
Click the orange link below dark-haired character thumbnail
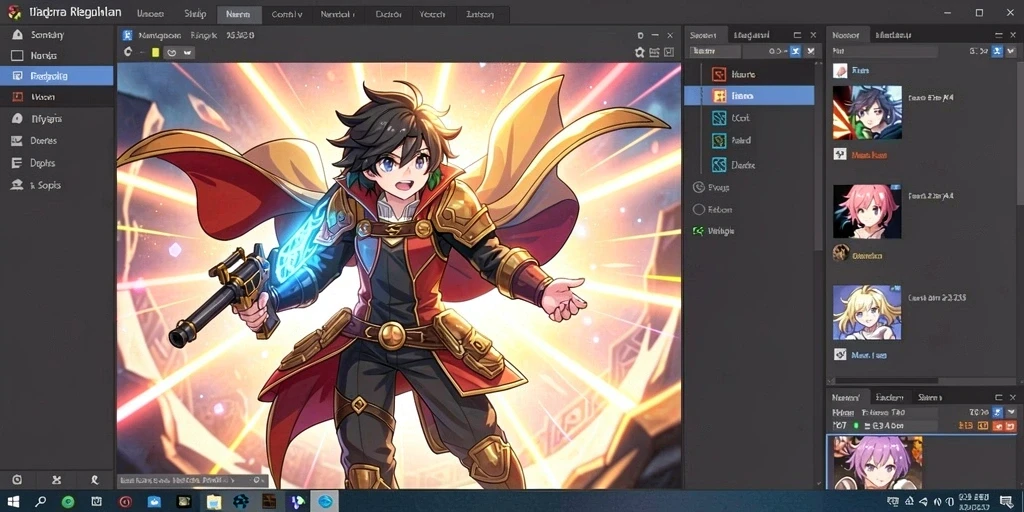click(869, 155)
